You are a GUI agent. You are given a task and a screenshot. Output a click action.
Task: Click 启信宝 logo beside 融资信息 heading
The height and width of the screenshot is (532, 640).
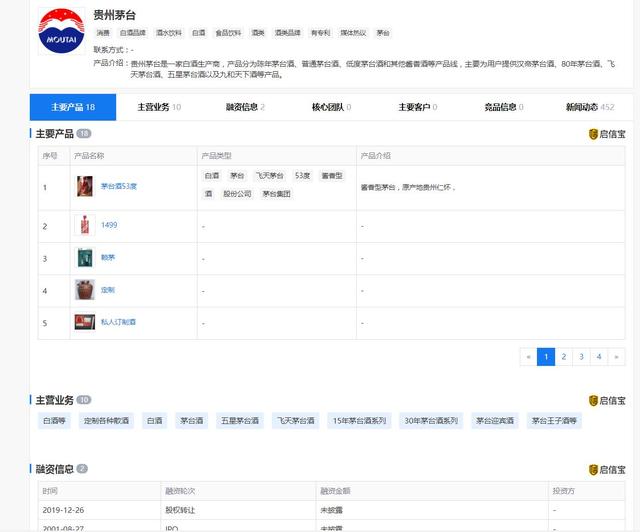607,470
